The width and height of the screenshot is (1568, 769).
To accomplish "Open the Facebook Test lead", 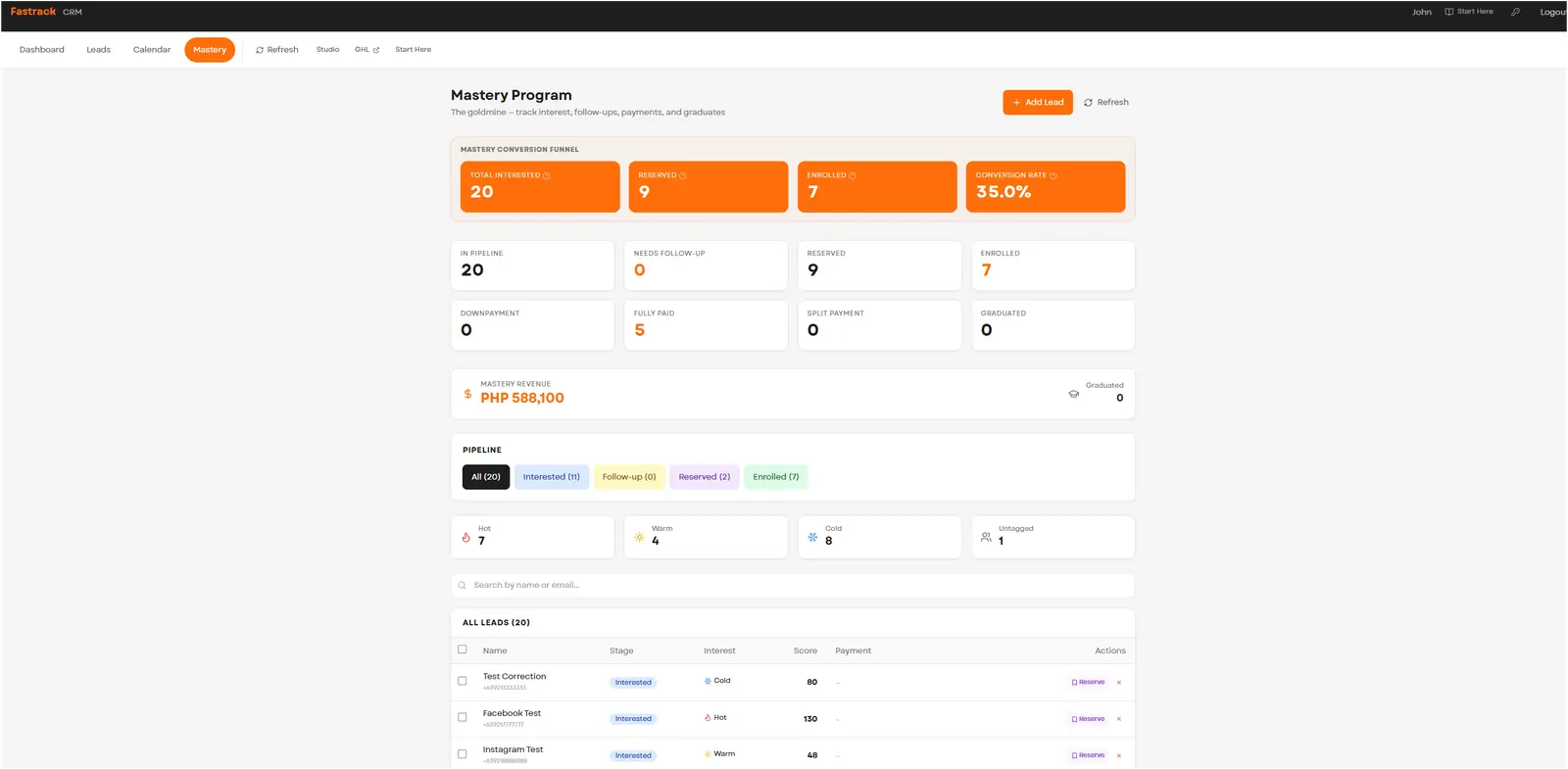I will 512,713.
